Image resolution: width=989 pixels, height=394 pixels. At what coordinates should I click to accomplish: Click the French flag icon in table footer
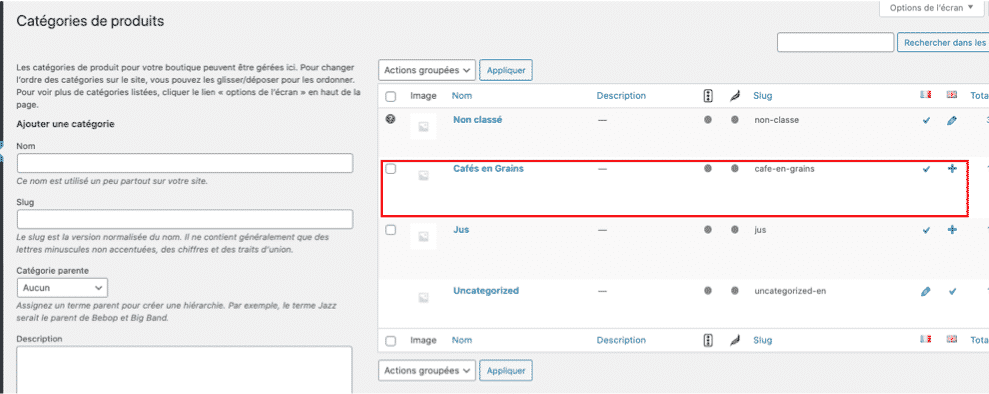point(925,339)
